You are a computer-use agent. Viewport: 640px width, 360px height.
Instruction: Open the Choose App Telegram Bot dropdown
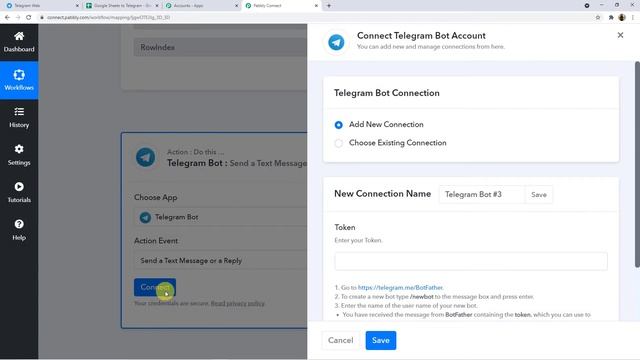220,217
